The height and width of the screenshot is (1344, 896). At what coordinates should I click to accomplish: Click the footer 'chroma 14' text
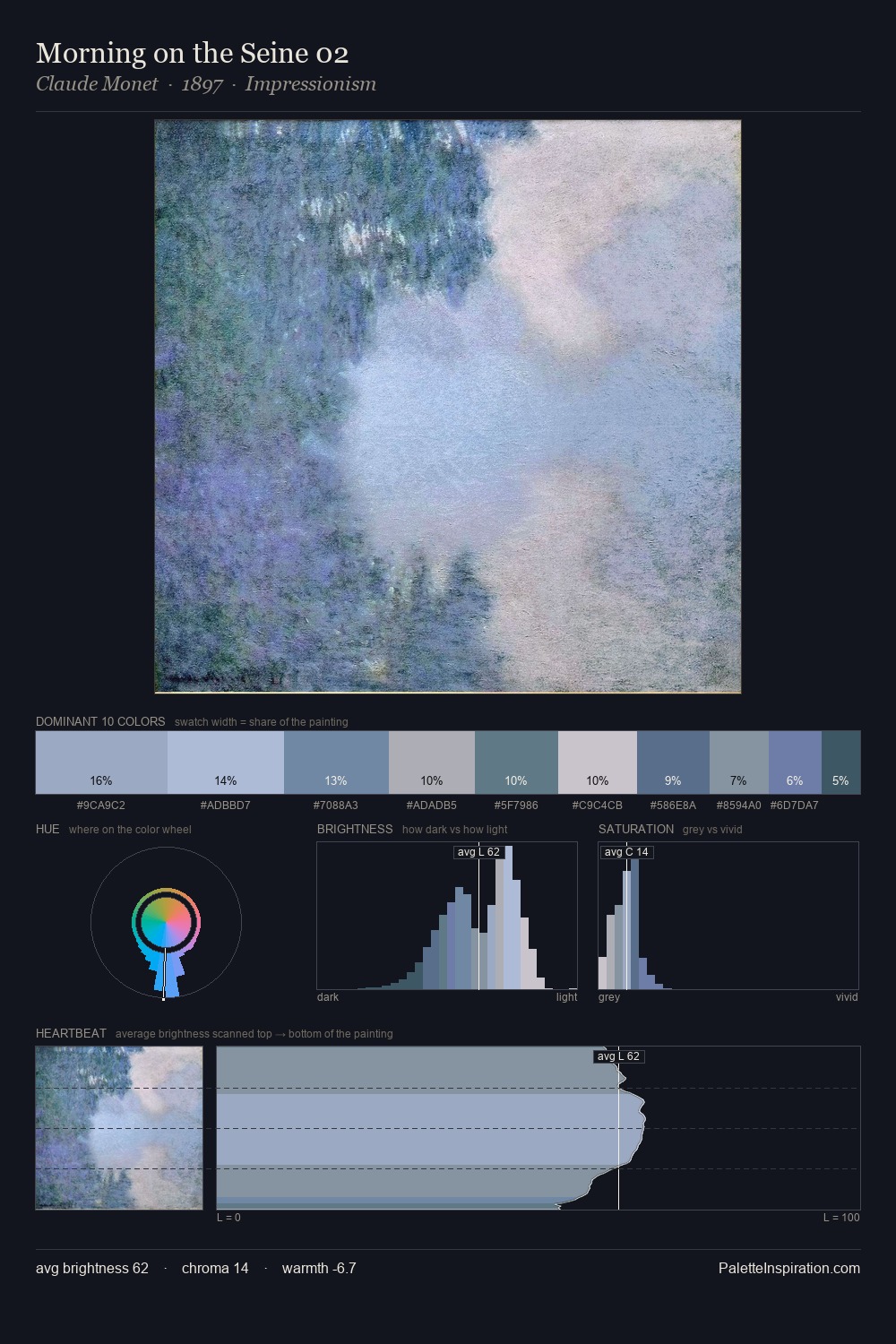pos(215,1268)
